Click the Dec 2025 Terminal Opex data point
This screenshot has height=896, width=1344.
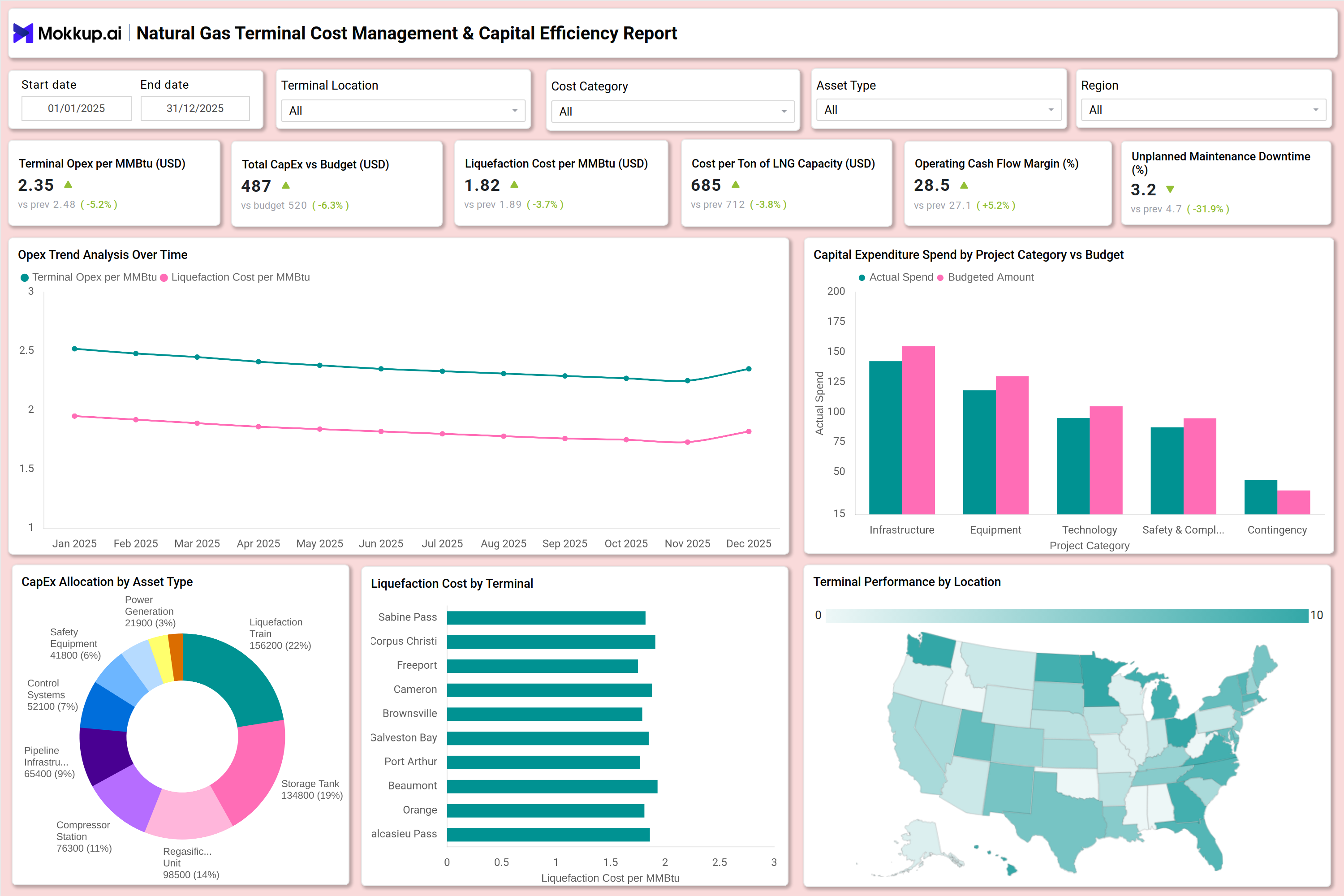[749, 369]
